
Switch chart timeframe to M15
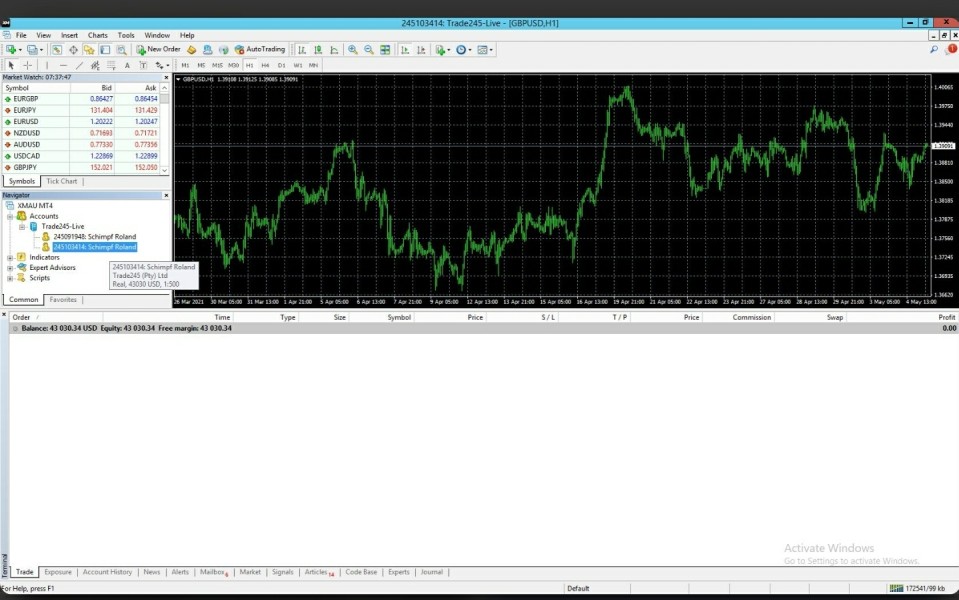click(217, 65)
